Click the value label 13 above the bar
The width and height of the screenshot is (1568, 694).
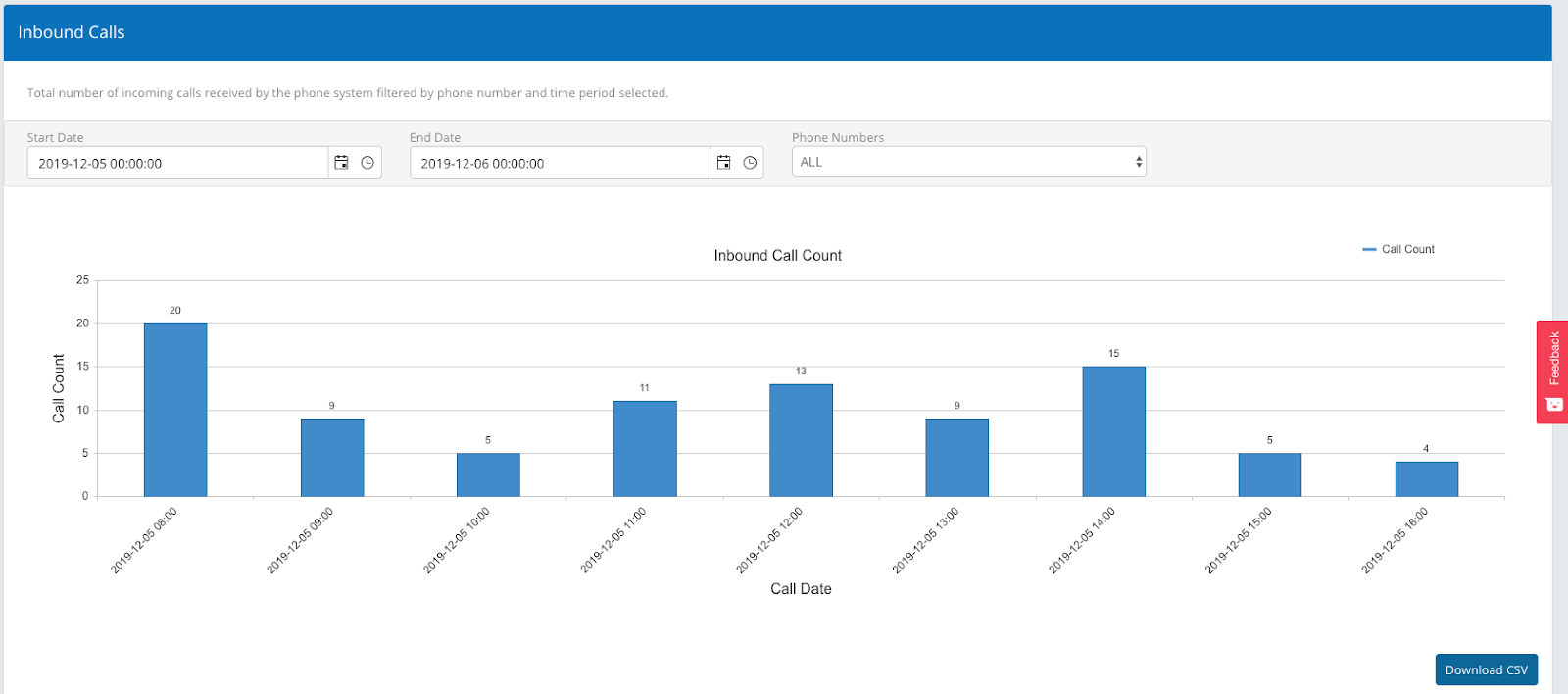click(x=801, y=372)
